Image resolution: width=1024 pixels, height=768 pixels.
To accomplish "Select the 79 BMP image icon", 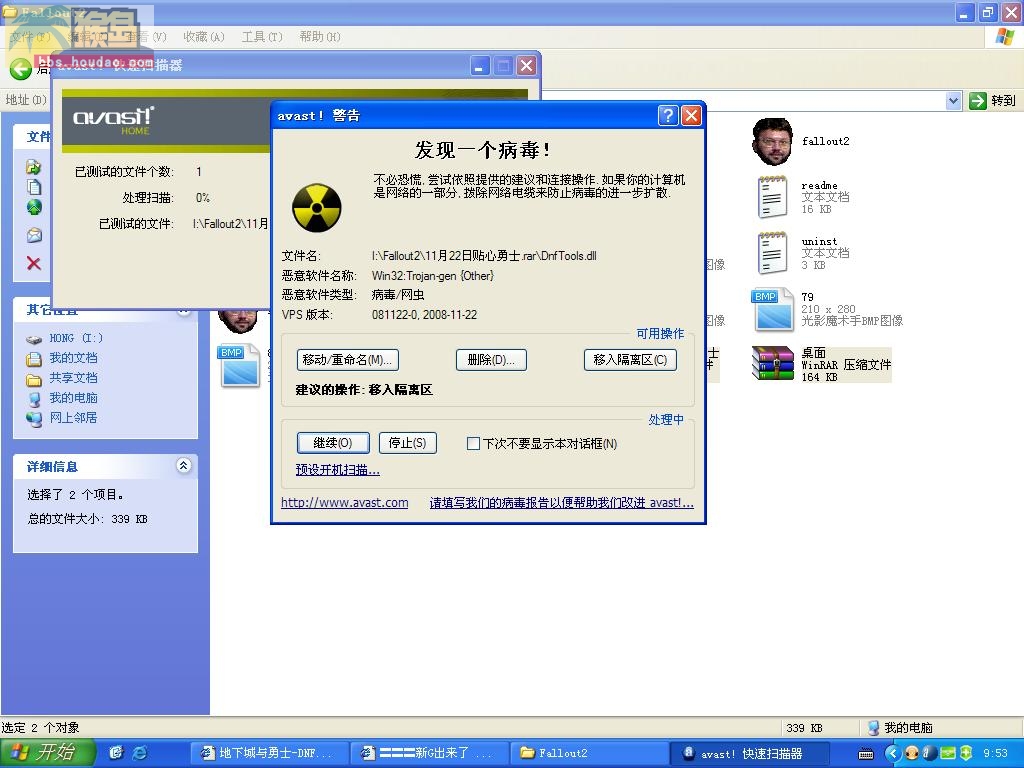I will [x=773, y=310].
